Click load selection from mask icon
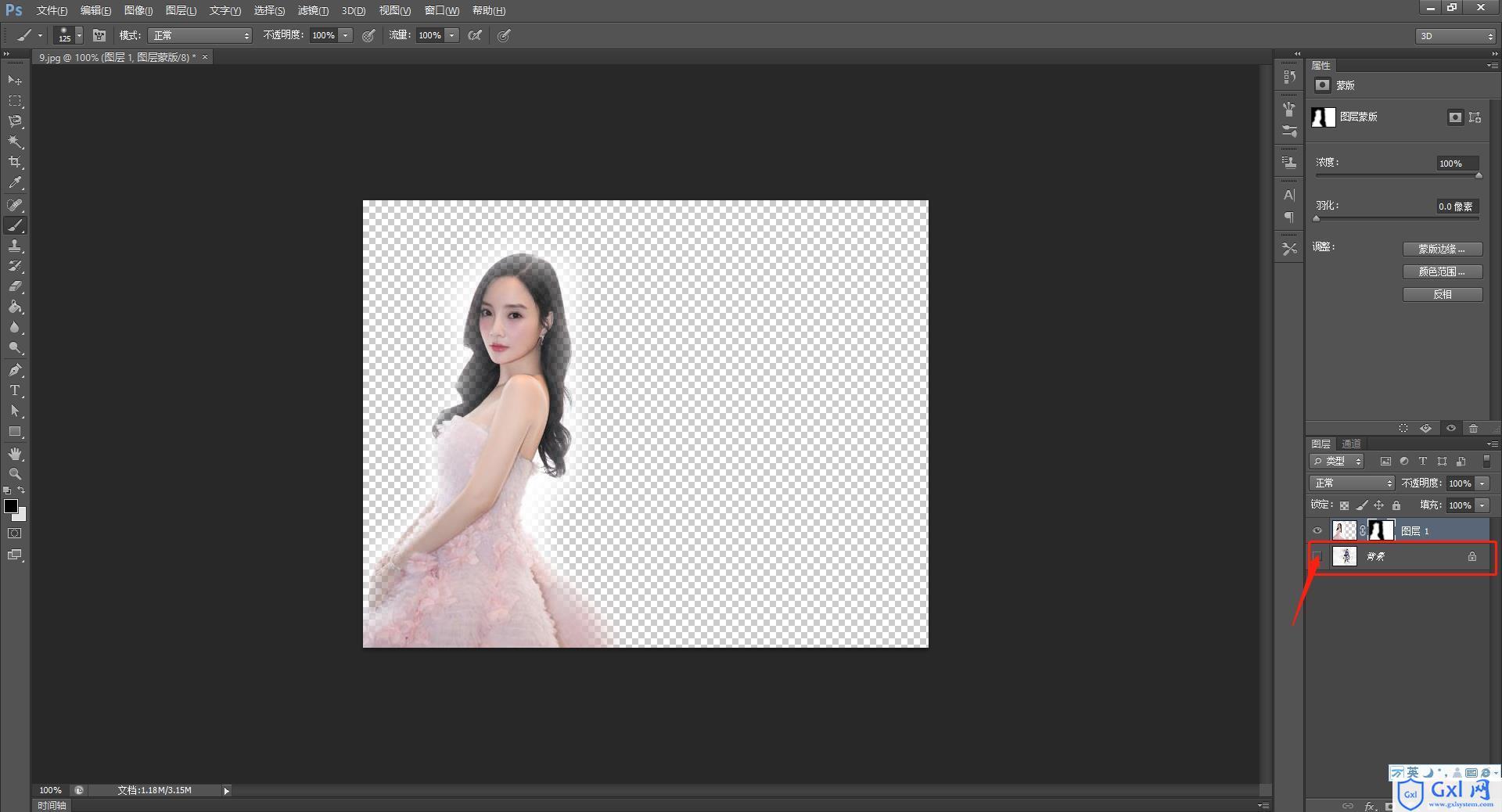The height and width of the screenshot is (812, 1502). tap(1403, 428)
